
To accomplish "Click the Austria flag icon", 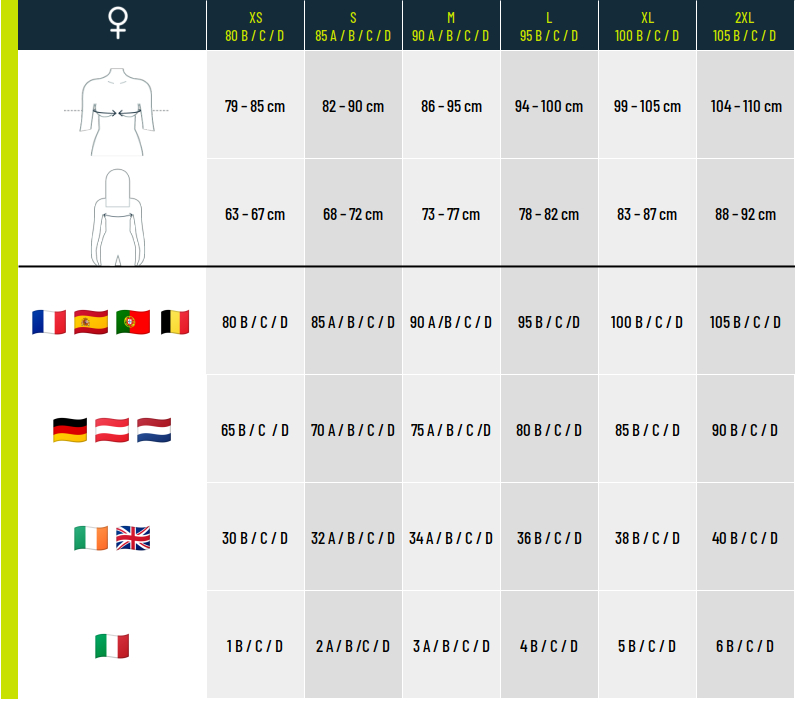I will click(112, 430).
